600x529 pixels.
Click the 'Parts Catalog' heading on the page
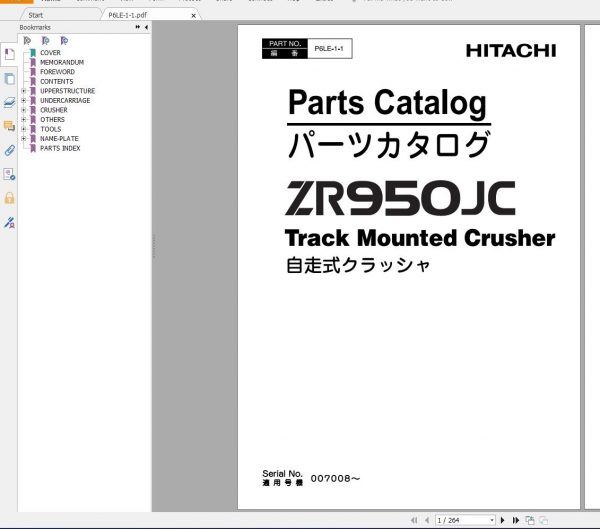[x=387, y=102]
